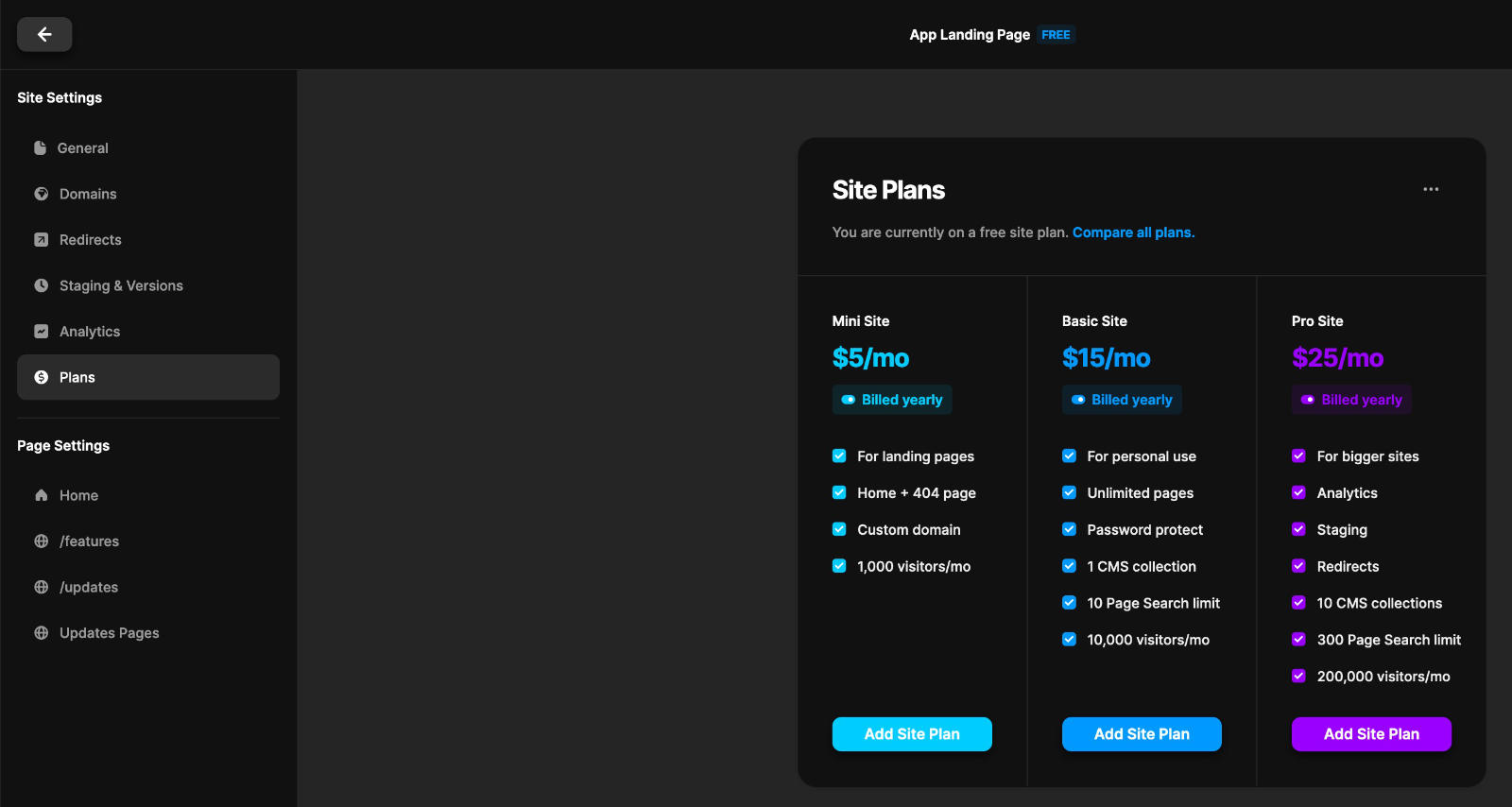Click the FREE badge in header
Screen dimensions: 1512x807
1056,35
